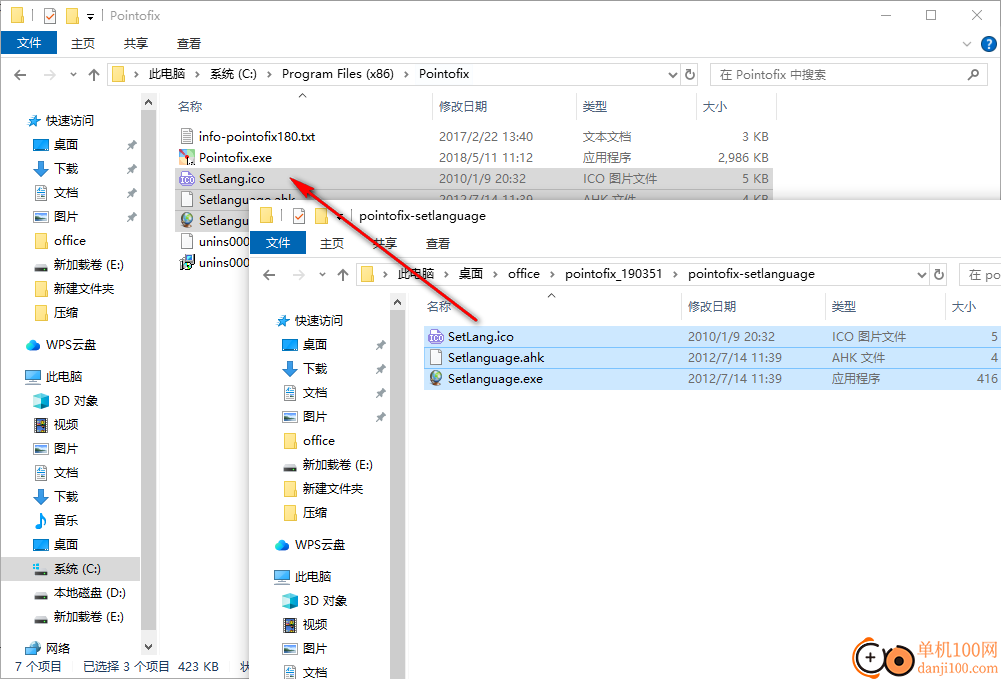Open 文件 menu in the Pointofix window
This screenshot has height=679, width=1001.
pyautogui.click(x=29, y=43)
